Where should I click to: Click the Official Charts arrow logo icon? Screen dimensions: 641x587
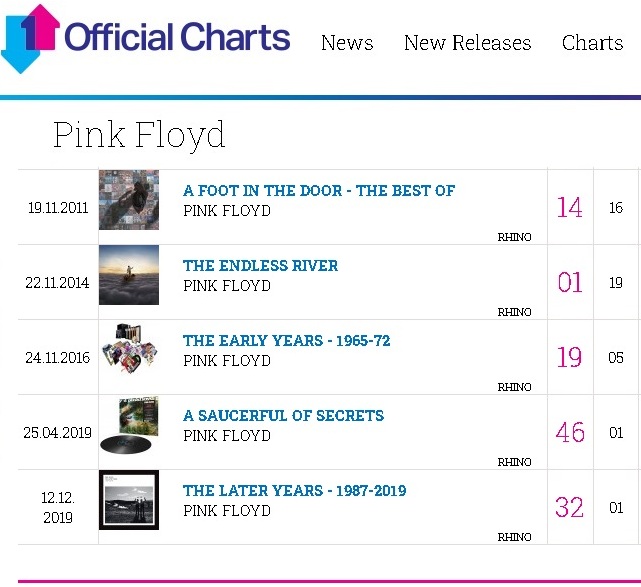(x=30, y=38)
